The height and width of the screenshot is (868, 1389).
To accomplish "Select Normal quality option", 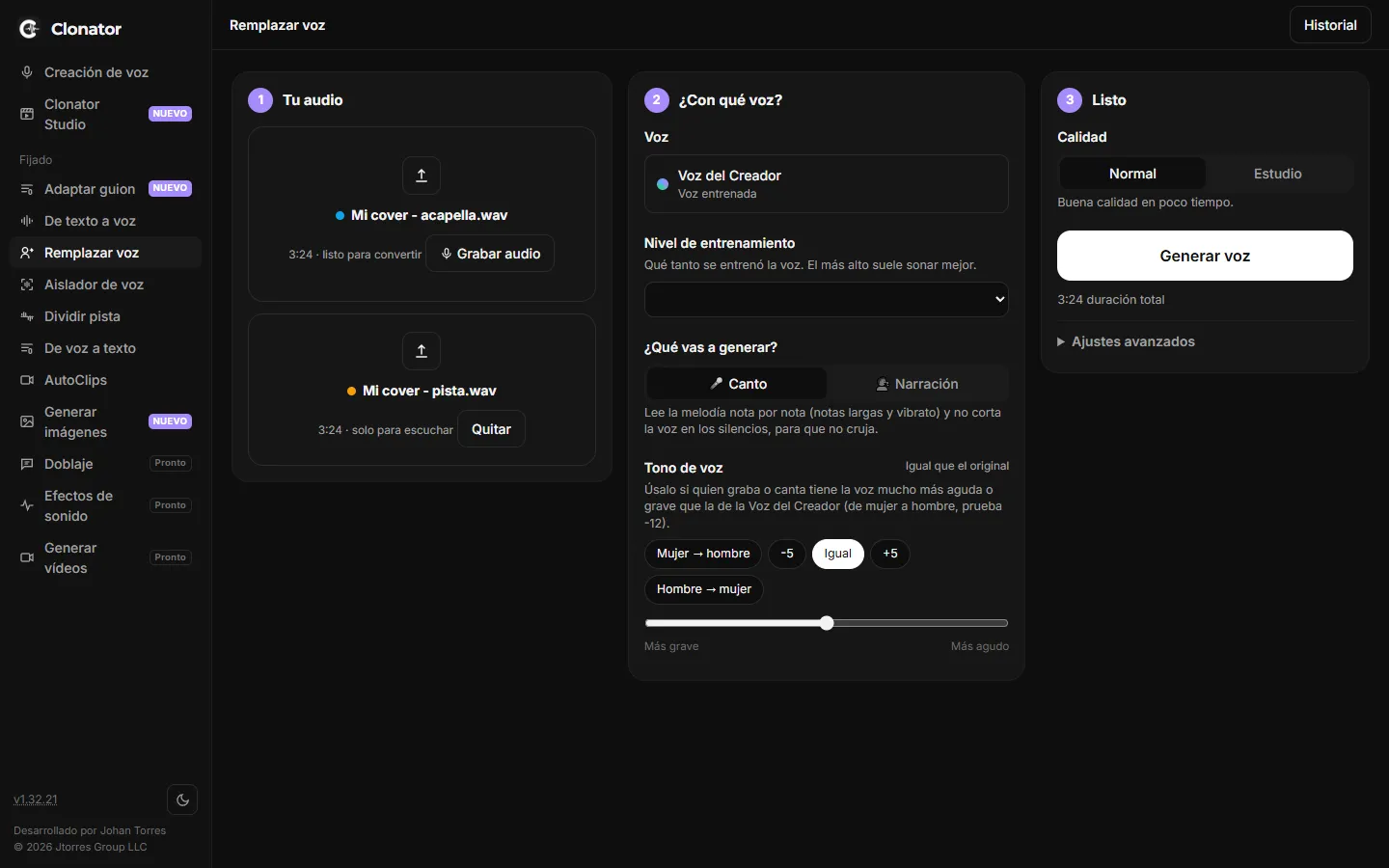I will pos(1132,174).
